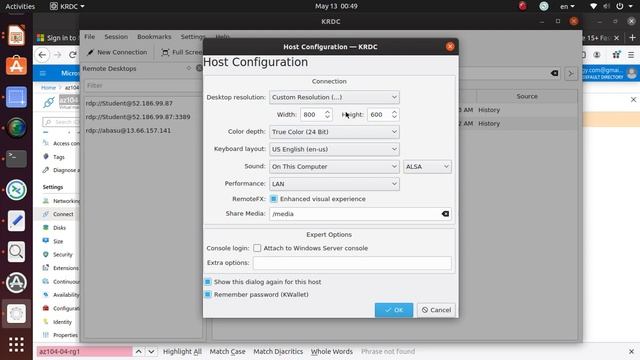This screenshot has height=360, width=640.
Task: Open a new browser tab
Action: 632,38
